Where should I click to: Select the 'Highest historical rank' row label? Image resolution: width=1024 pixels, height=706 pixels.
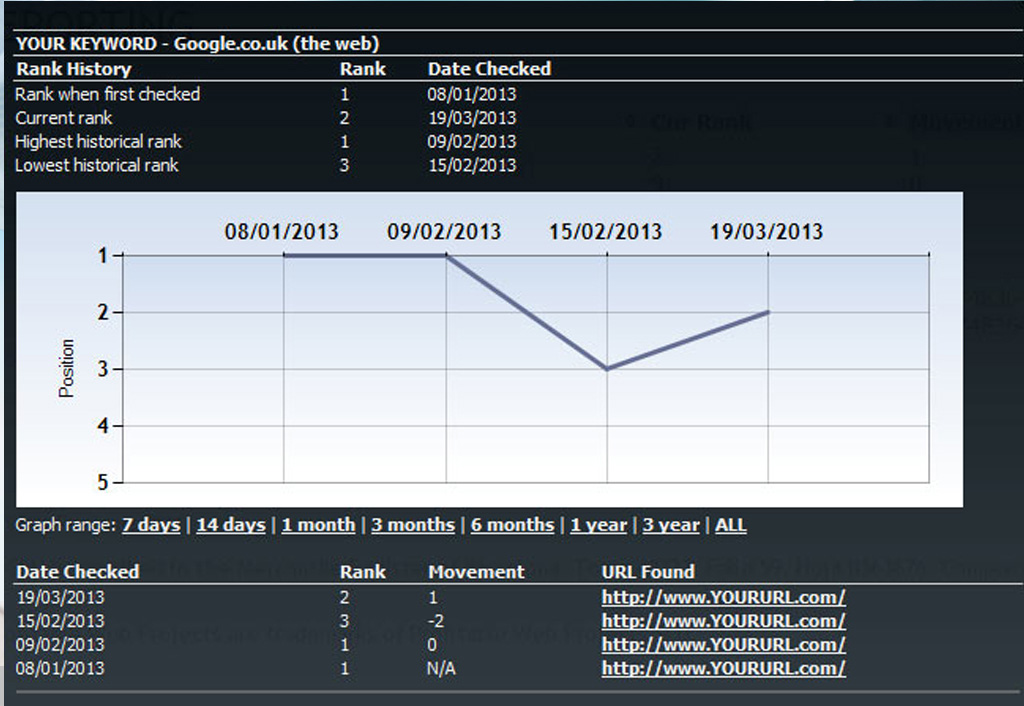click(98, 142)
